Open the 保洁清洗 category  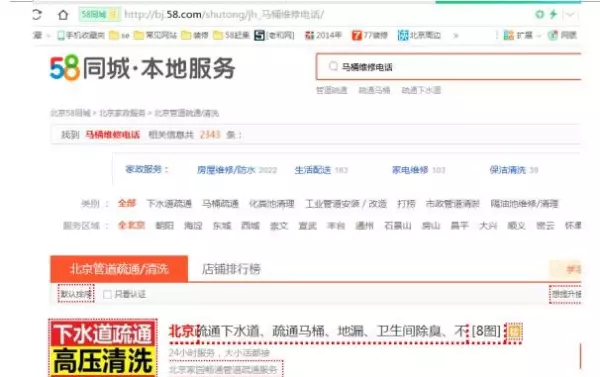508,170
